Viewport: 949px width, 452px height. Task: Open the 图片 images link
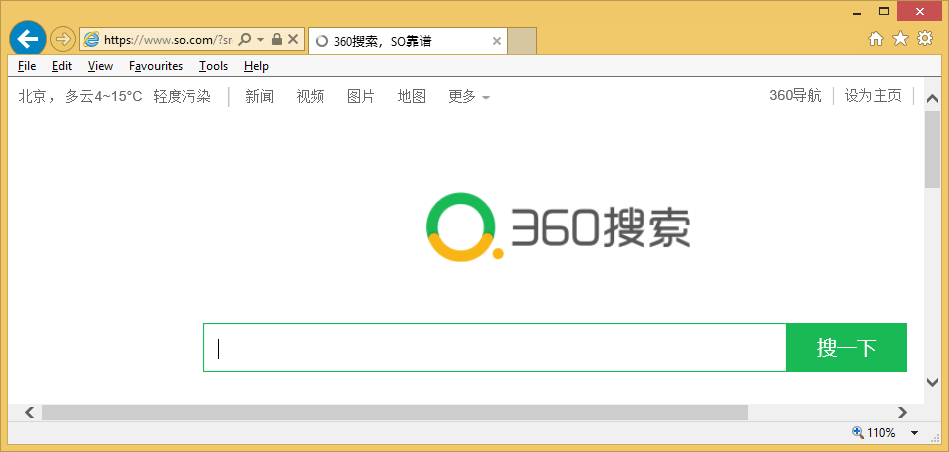pyautogui.click(x=361, y=96)
